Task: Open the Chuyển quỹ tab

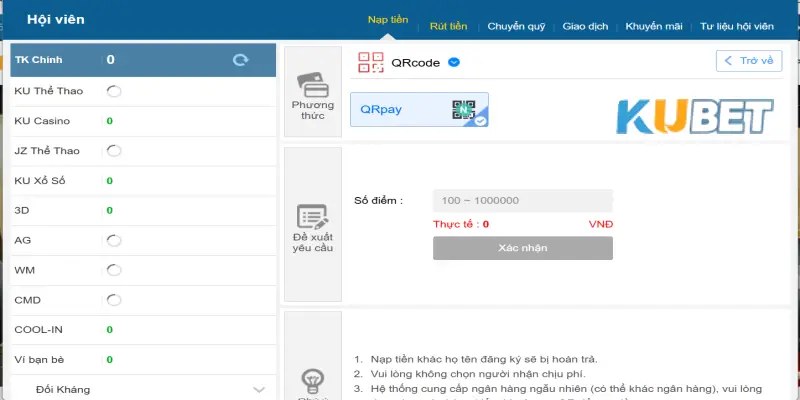Action: pyautogui.click(x=516, y=27)
